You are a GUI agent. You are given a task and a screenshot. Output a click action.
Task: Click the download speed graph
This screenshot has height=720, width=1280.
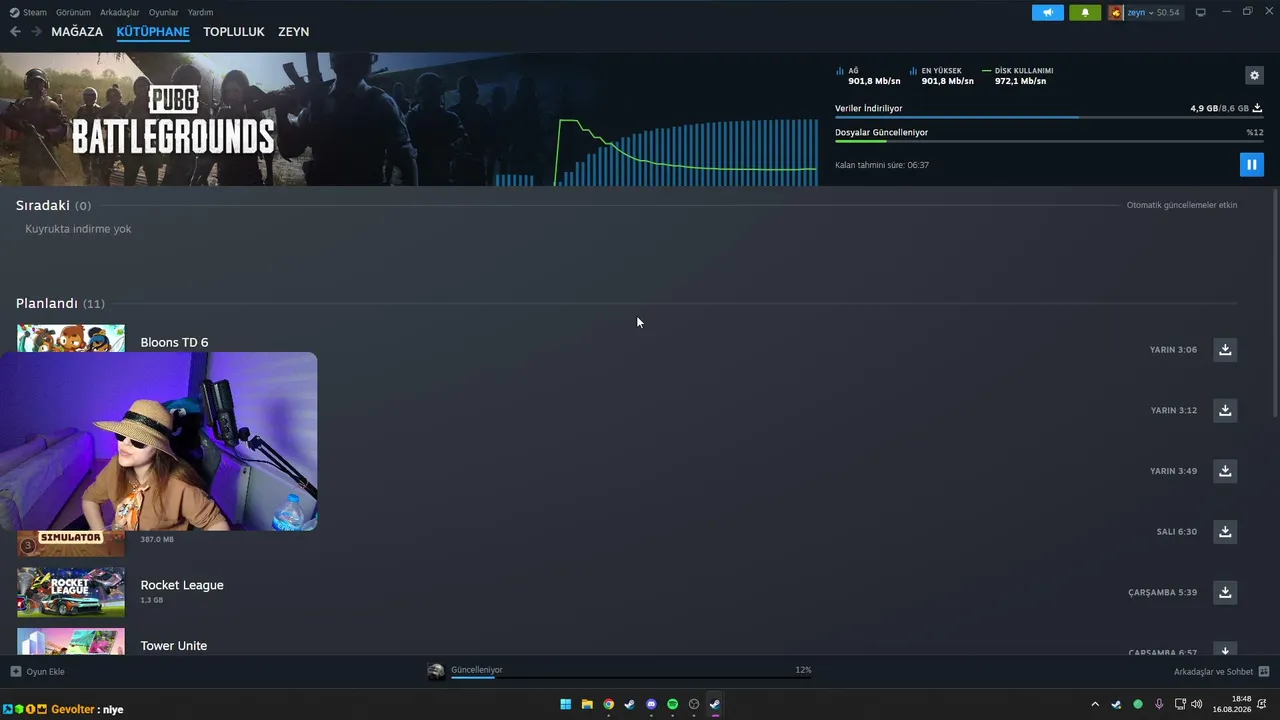657,152
